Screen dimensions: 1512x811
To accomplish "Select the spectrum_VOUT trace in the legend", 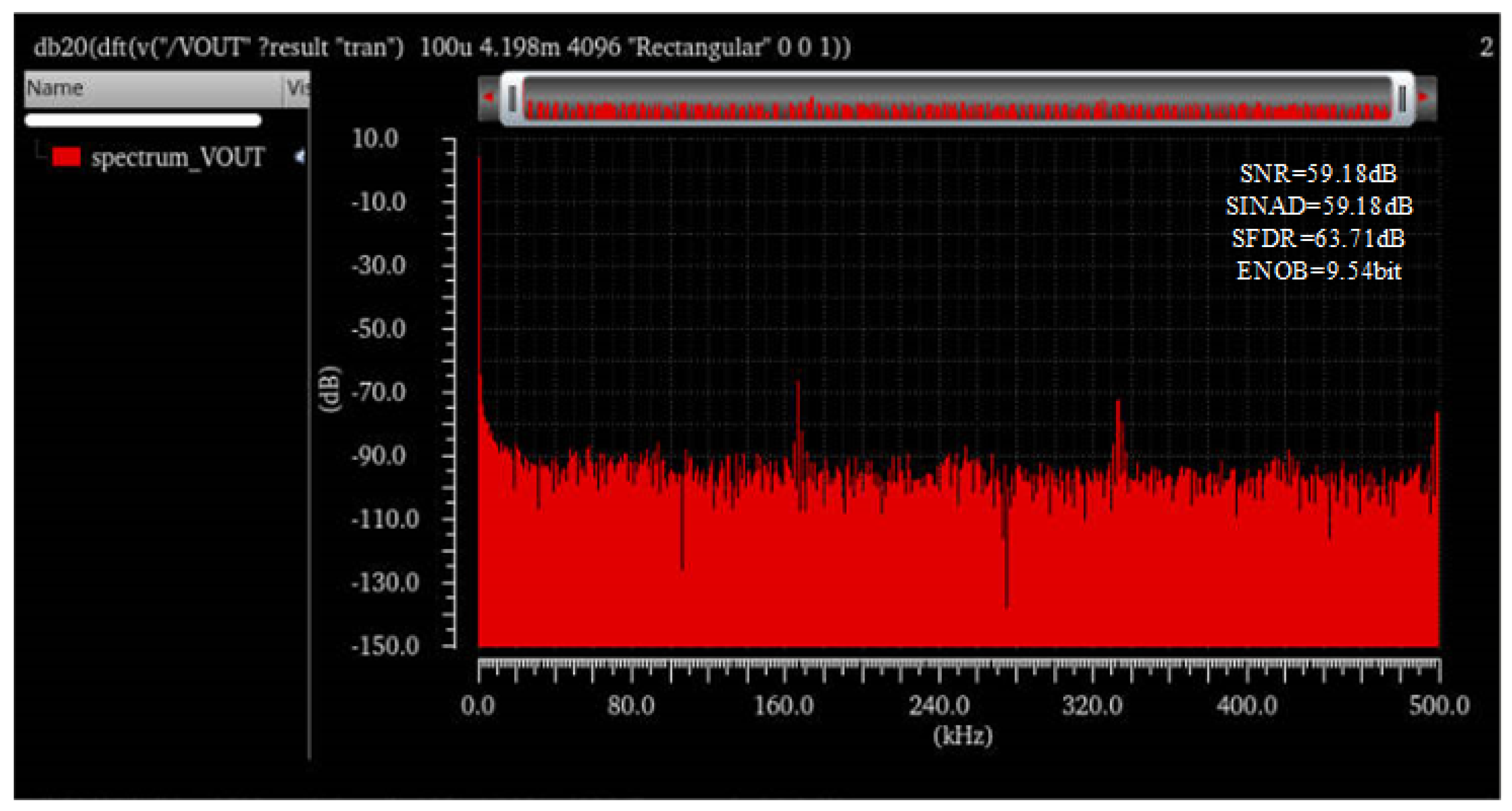I will [178, 157].
